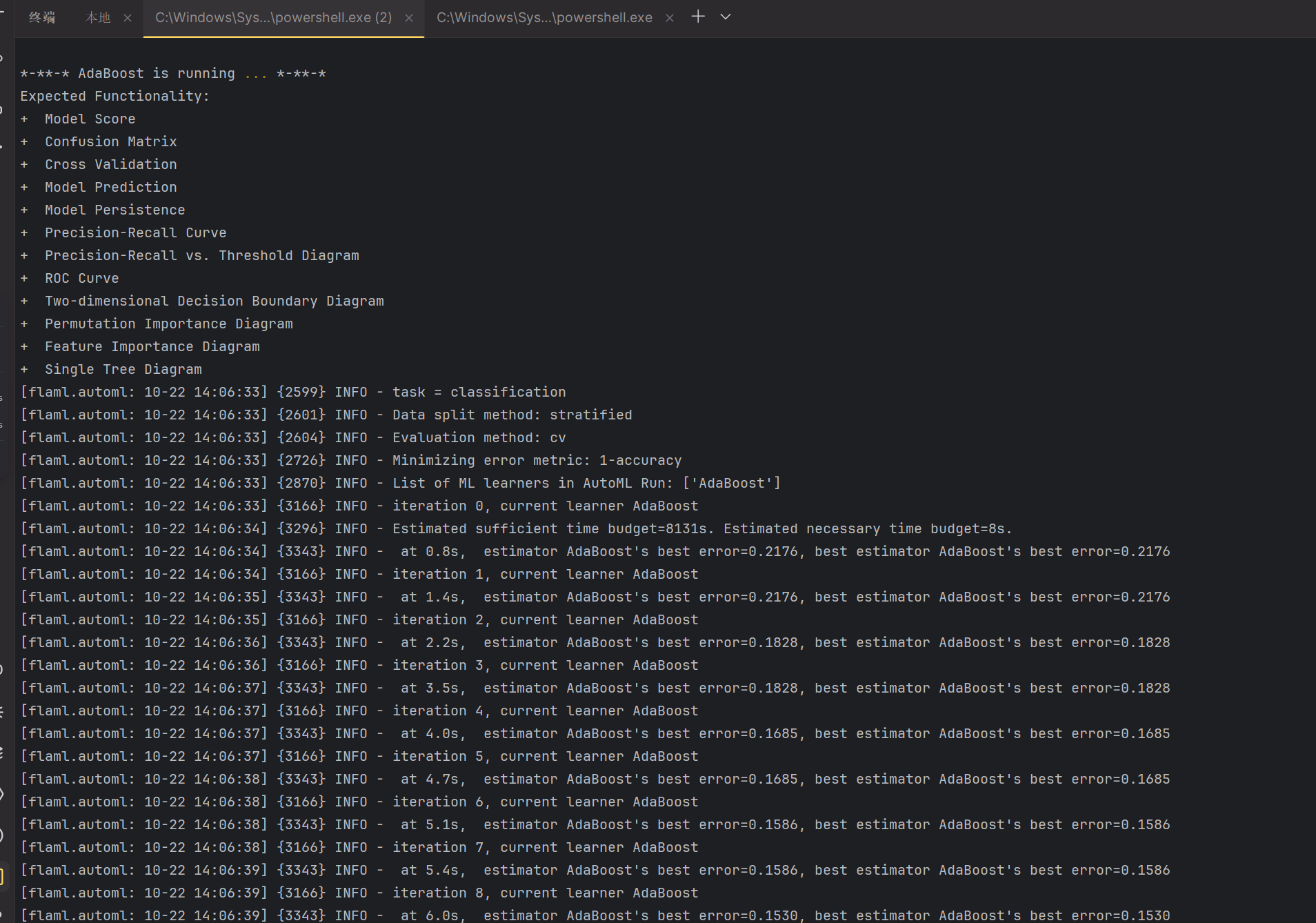This screenshot has width=1316, height=923.
Task: Click the 'AdaBoost is running' line
Action: 173,73
